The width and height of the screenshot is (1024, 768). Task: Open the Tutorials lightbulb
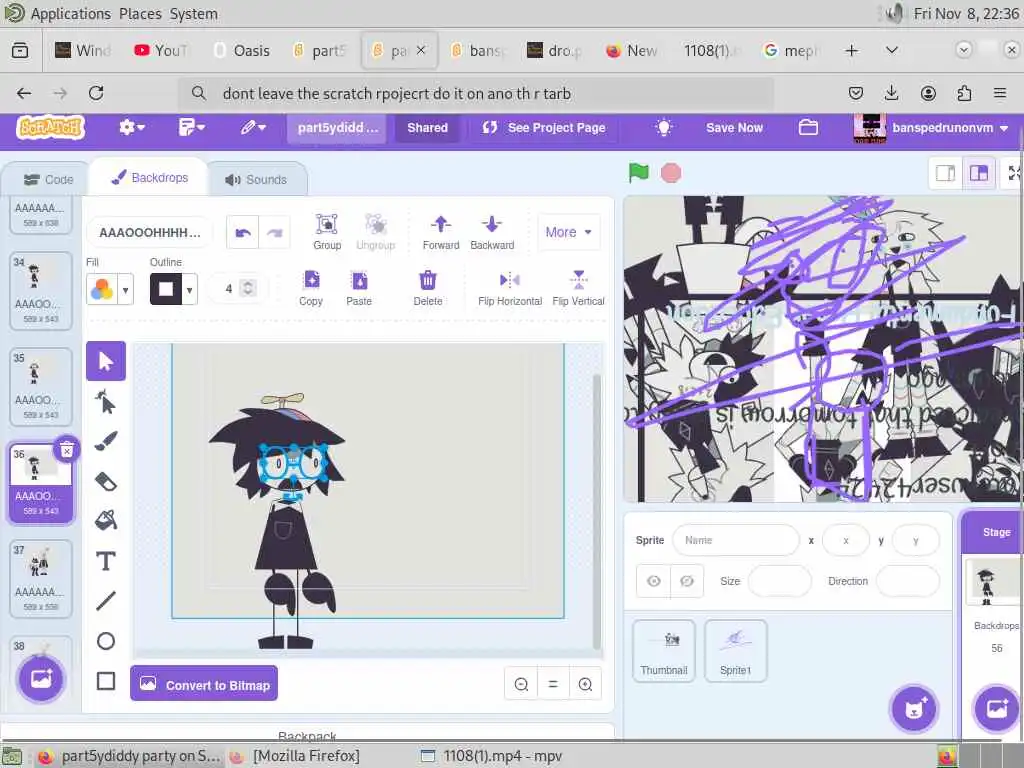point(664,128)
